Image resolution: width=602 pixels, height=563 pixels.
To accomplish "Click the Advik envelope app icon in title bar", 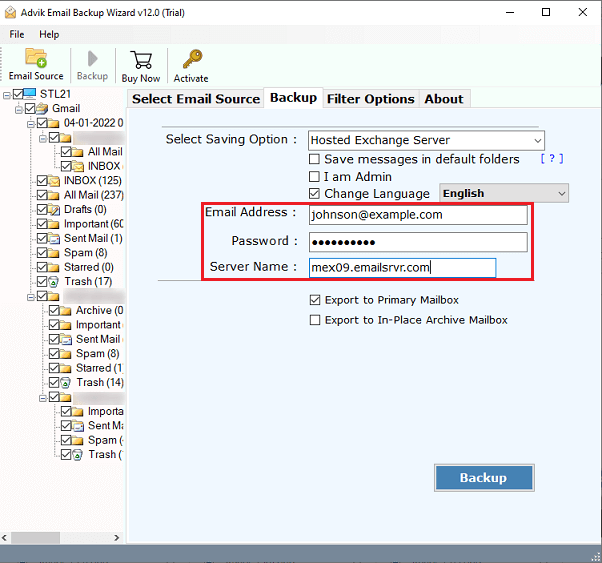I will coord(10,13).
